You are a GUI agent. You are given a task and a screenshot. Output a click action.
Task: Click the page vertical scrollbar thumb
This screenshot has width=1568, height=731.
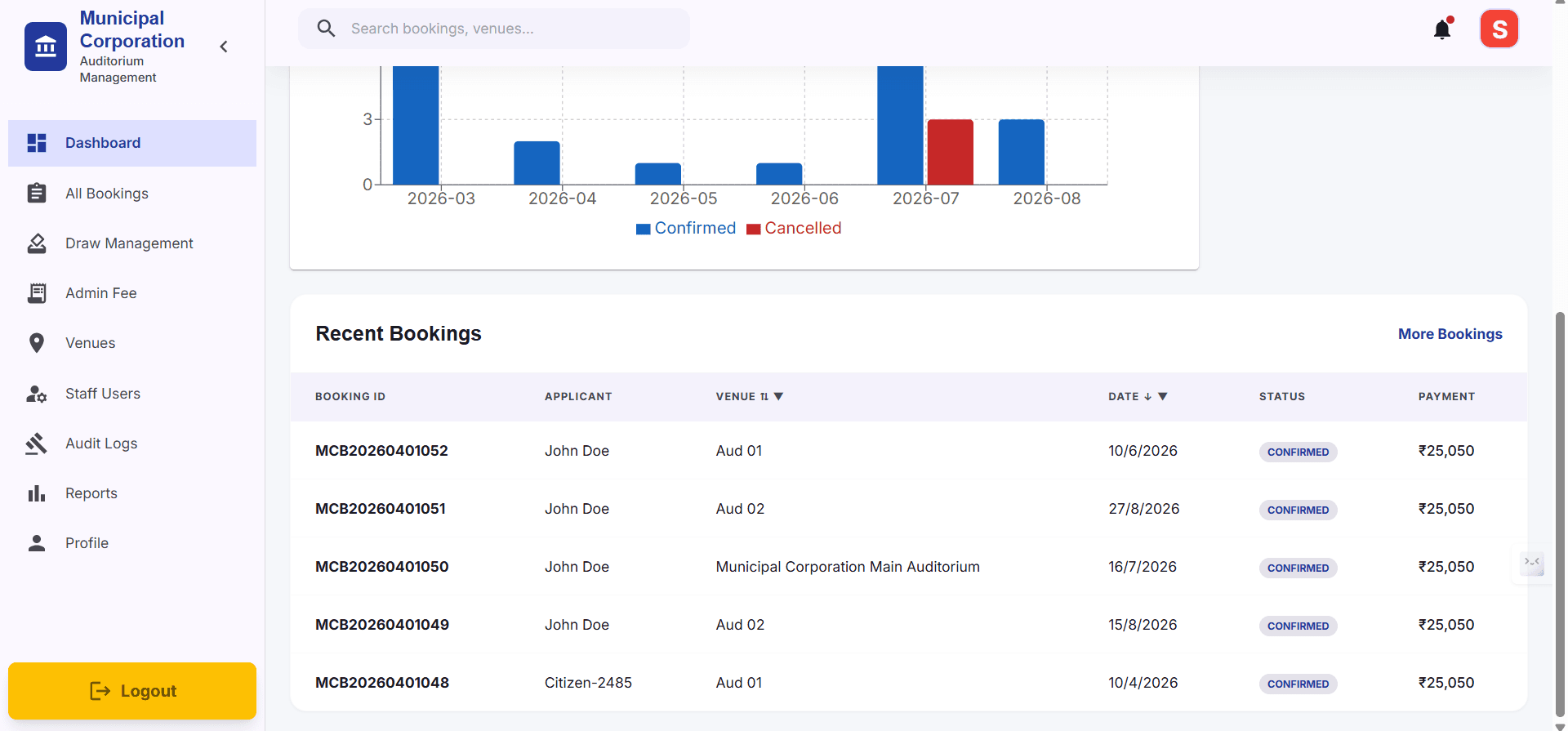pos(1560,515)
